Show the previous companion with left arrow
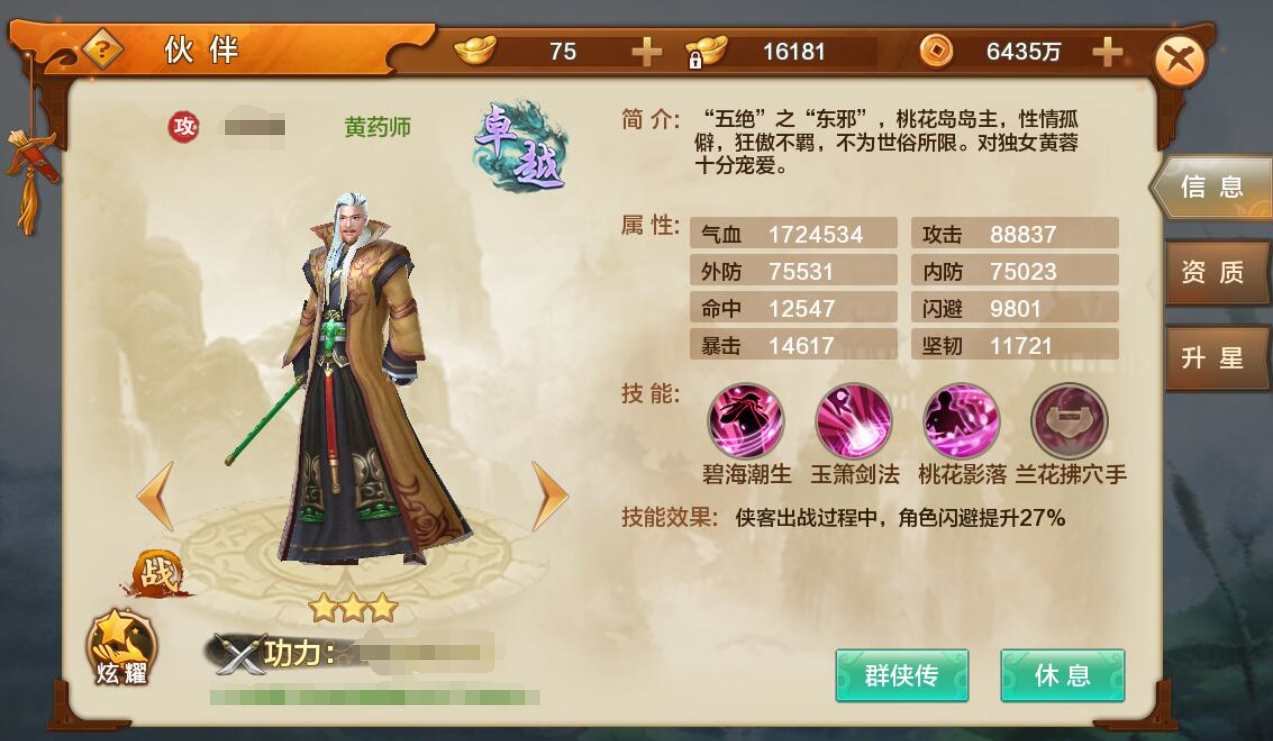The height and width of the screenshot is (741, 1273). [x=156, y=496]
